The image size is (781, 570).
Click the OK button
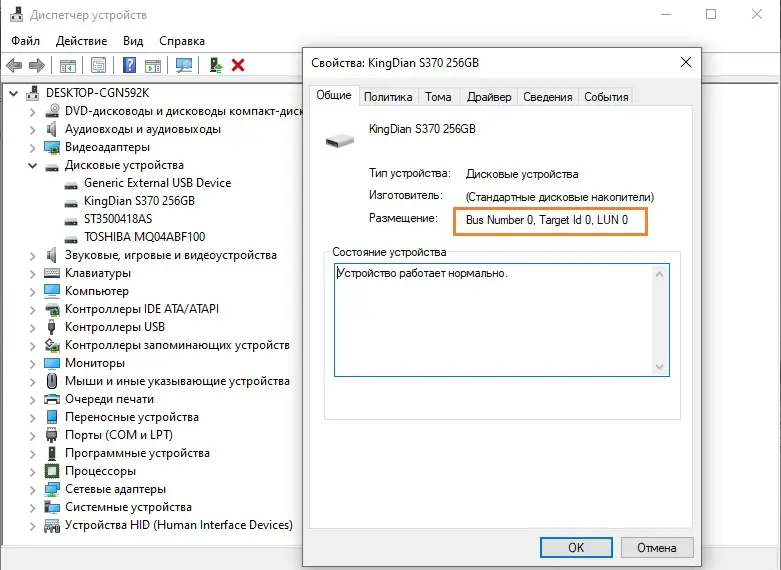click(x=576, y=548)
